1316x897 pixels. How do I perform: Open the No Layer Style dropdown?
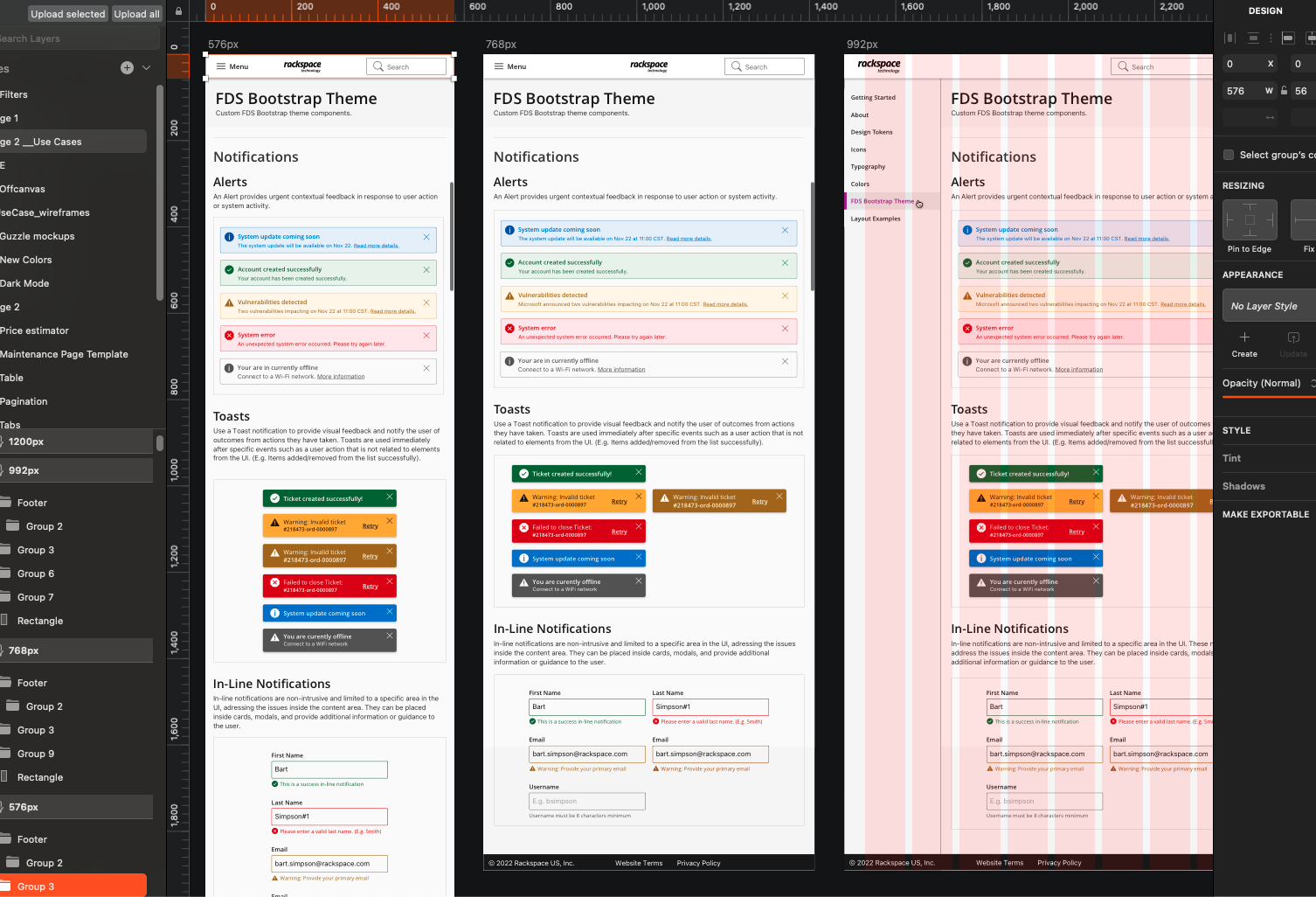tap(1269, 306)
